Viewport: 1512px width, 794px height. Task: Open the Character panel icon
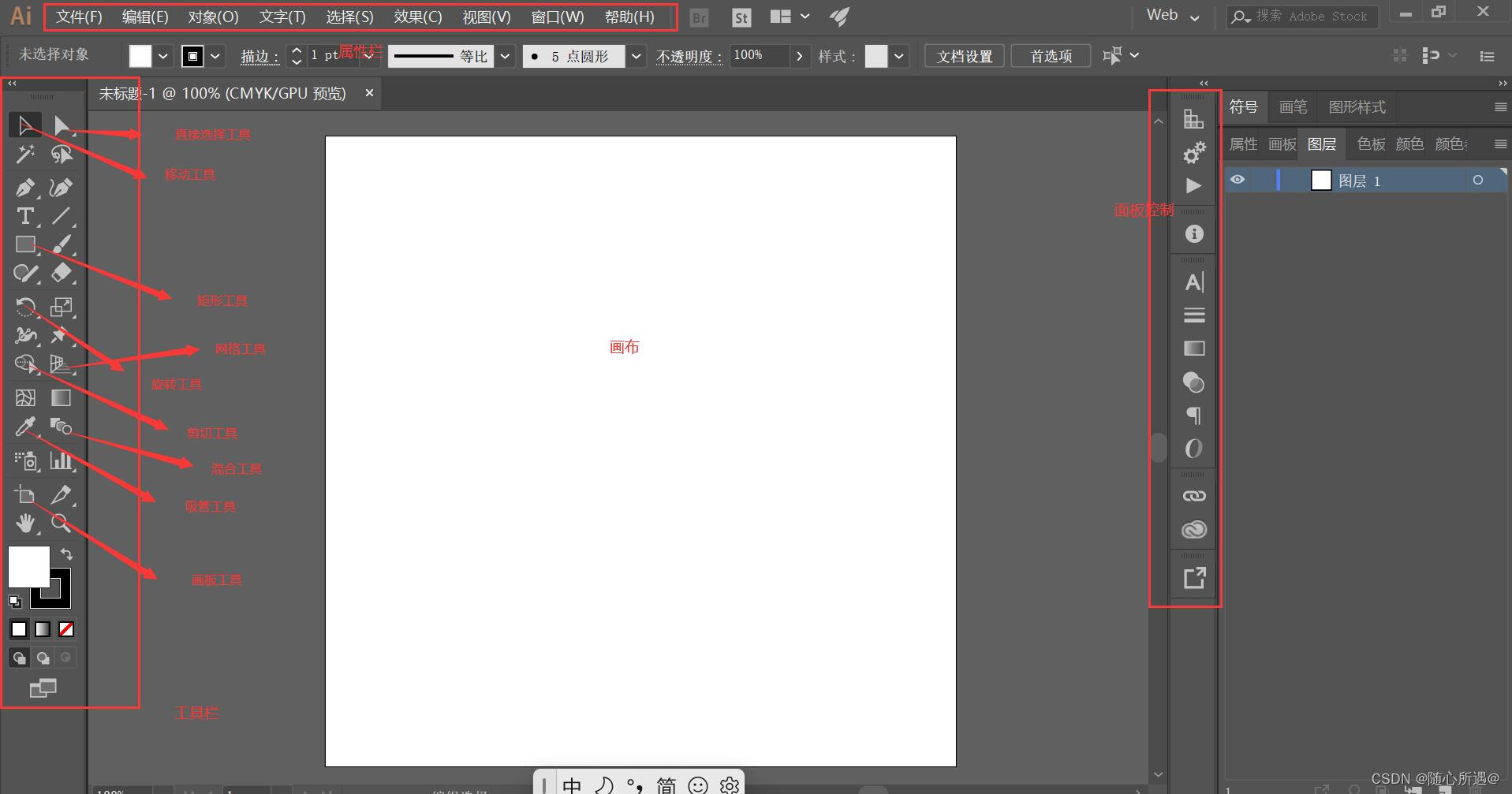pyautogui.click(x=1194, y=282)
